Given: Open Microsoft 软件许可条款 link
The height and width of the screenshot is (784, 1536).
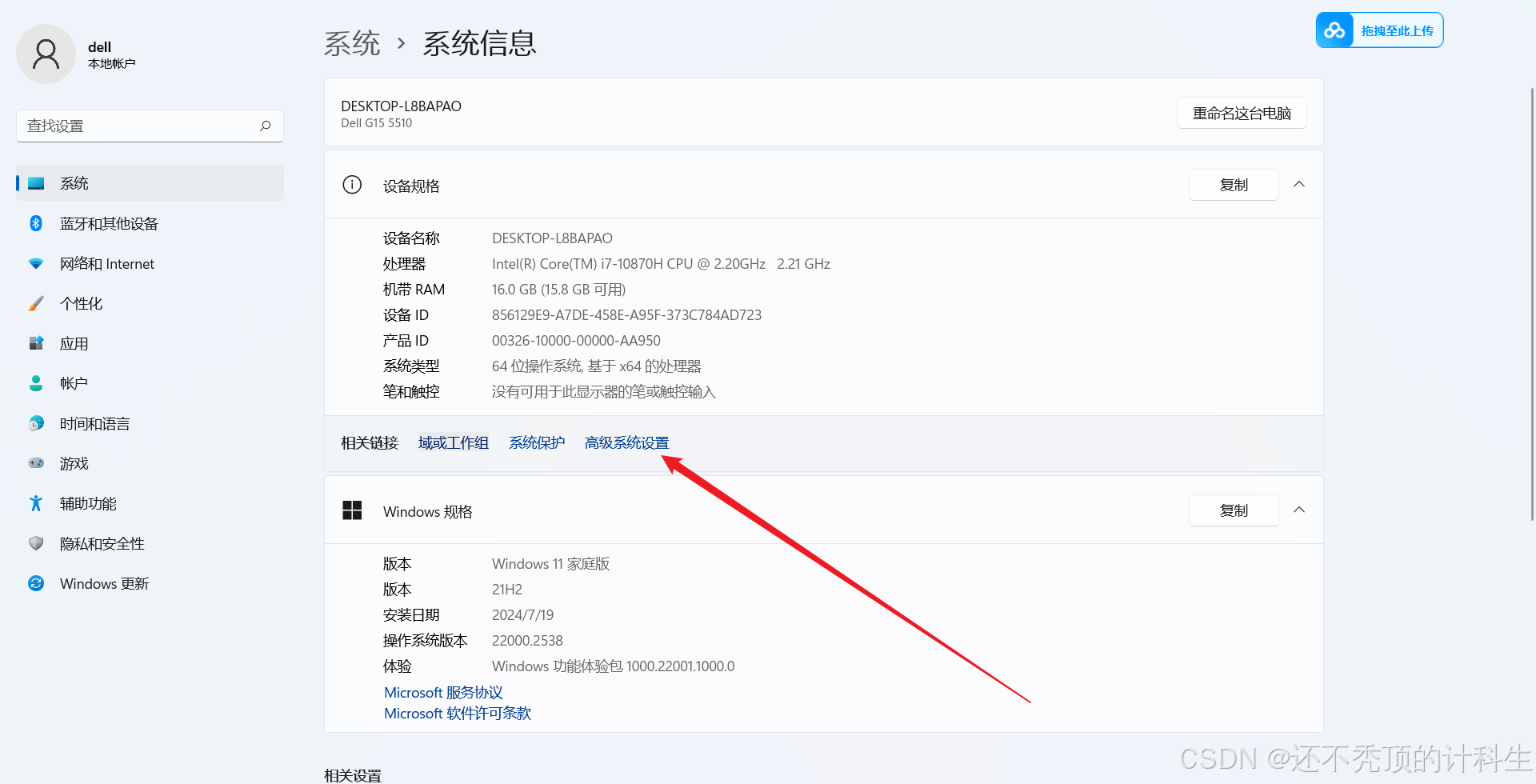Looking at the screenshot, I should 458,713.
